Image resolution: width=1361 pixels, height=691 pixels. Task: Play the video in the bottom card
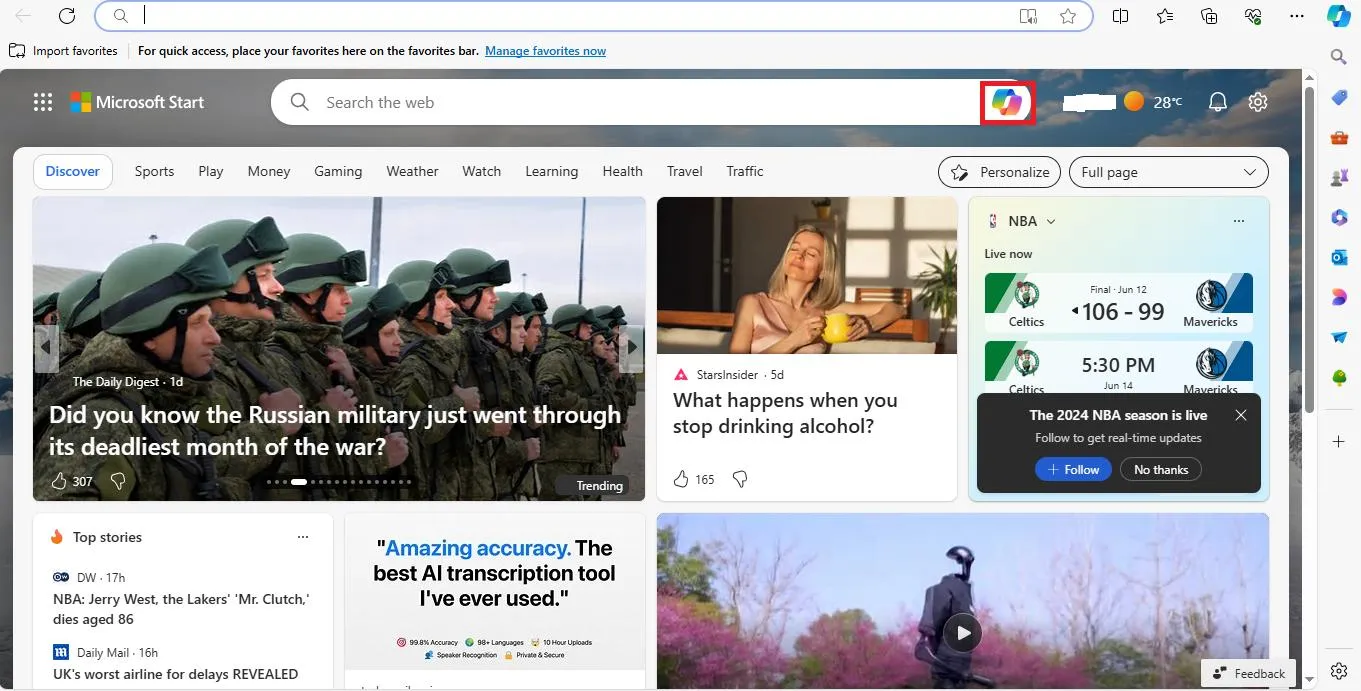click(963, 632)
